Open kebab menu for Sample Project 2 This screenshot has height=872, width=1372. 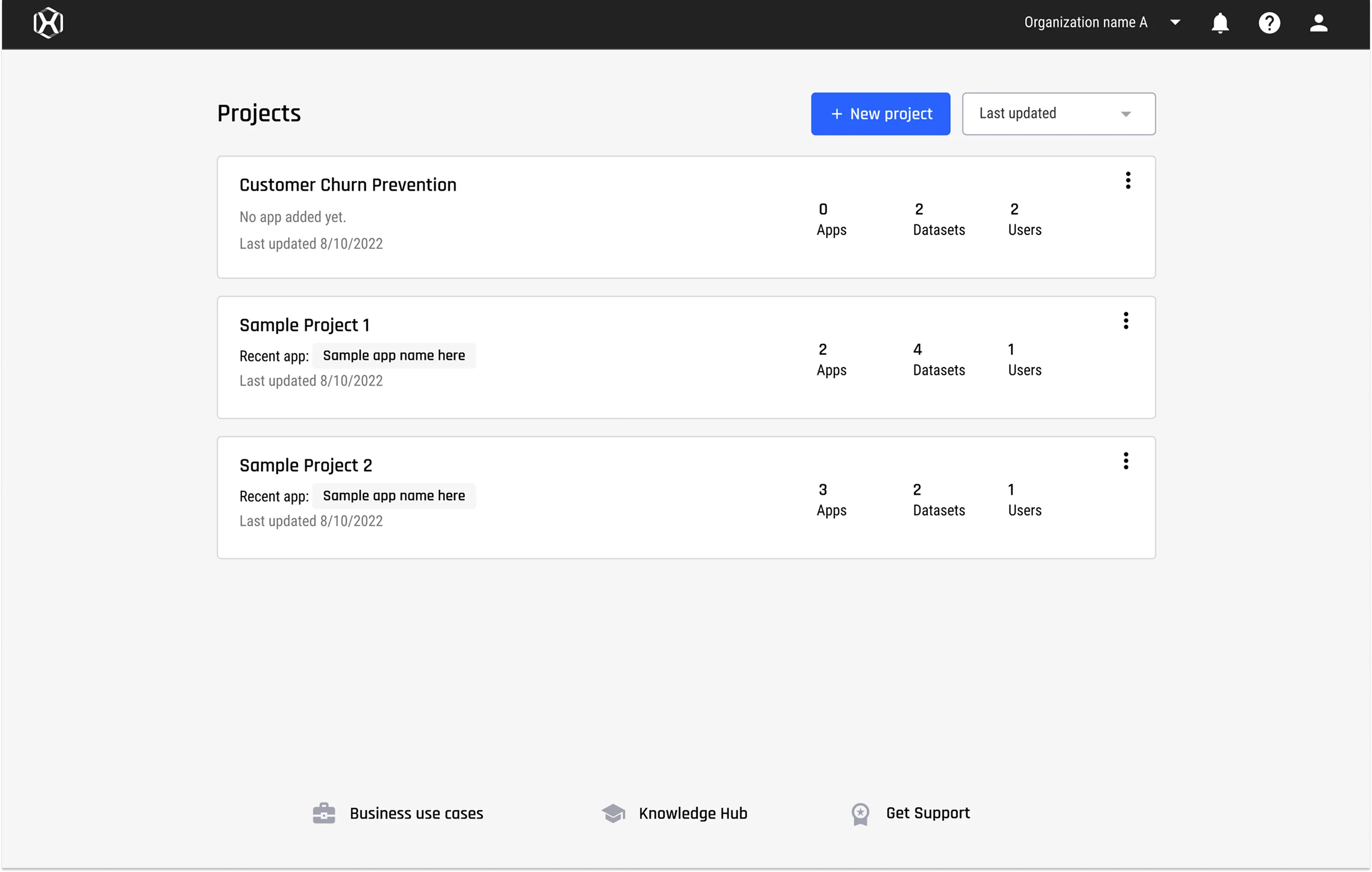tap(1126, 461)
